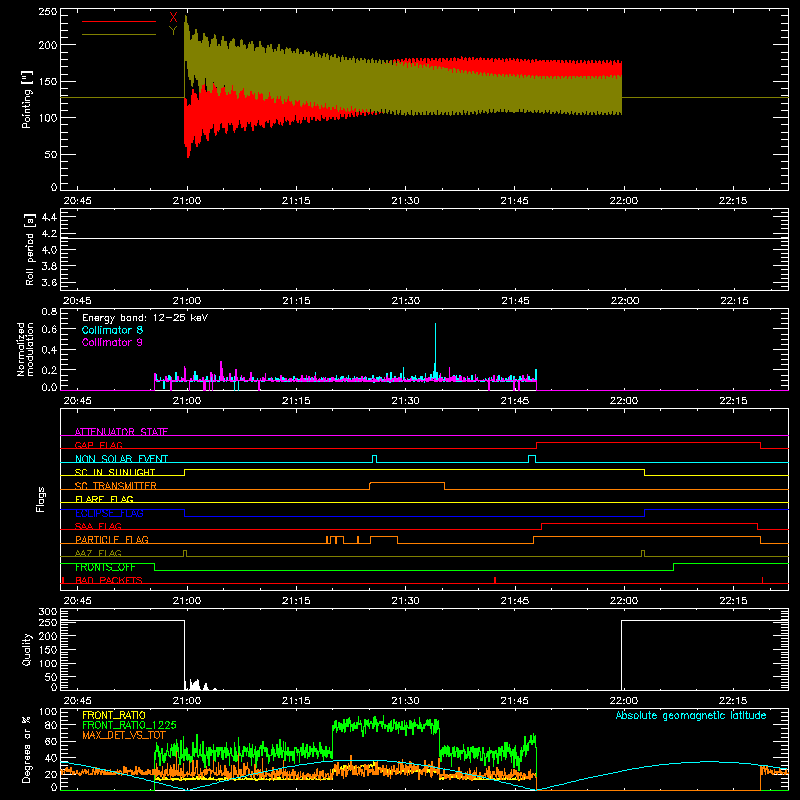Click 'Absolute geomagnetic latitude' legend text
This screenshot has height=800, width=800.
(x=691, y=715)
